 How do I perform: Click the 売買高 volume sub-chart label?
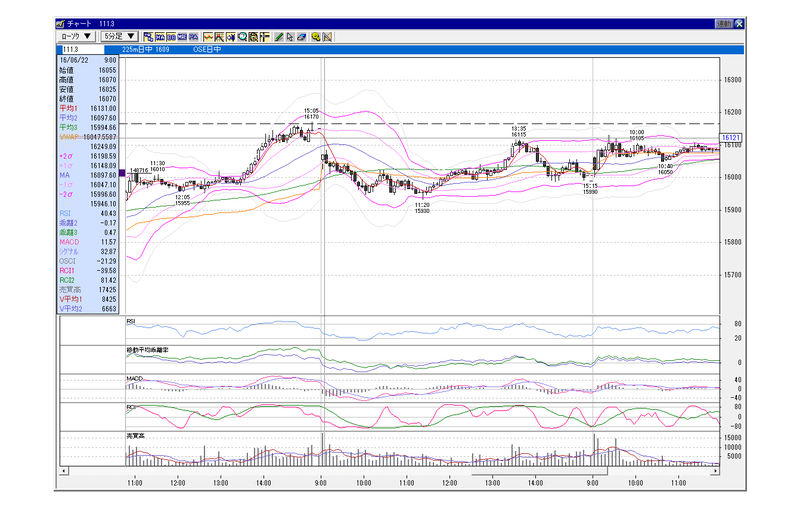(x=136, y=436)
